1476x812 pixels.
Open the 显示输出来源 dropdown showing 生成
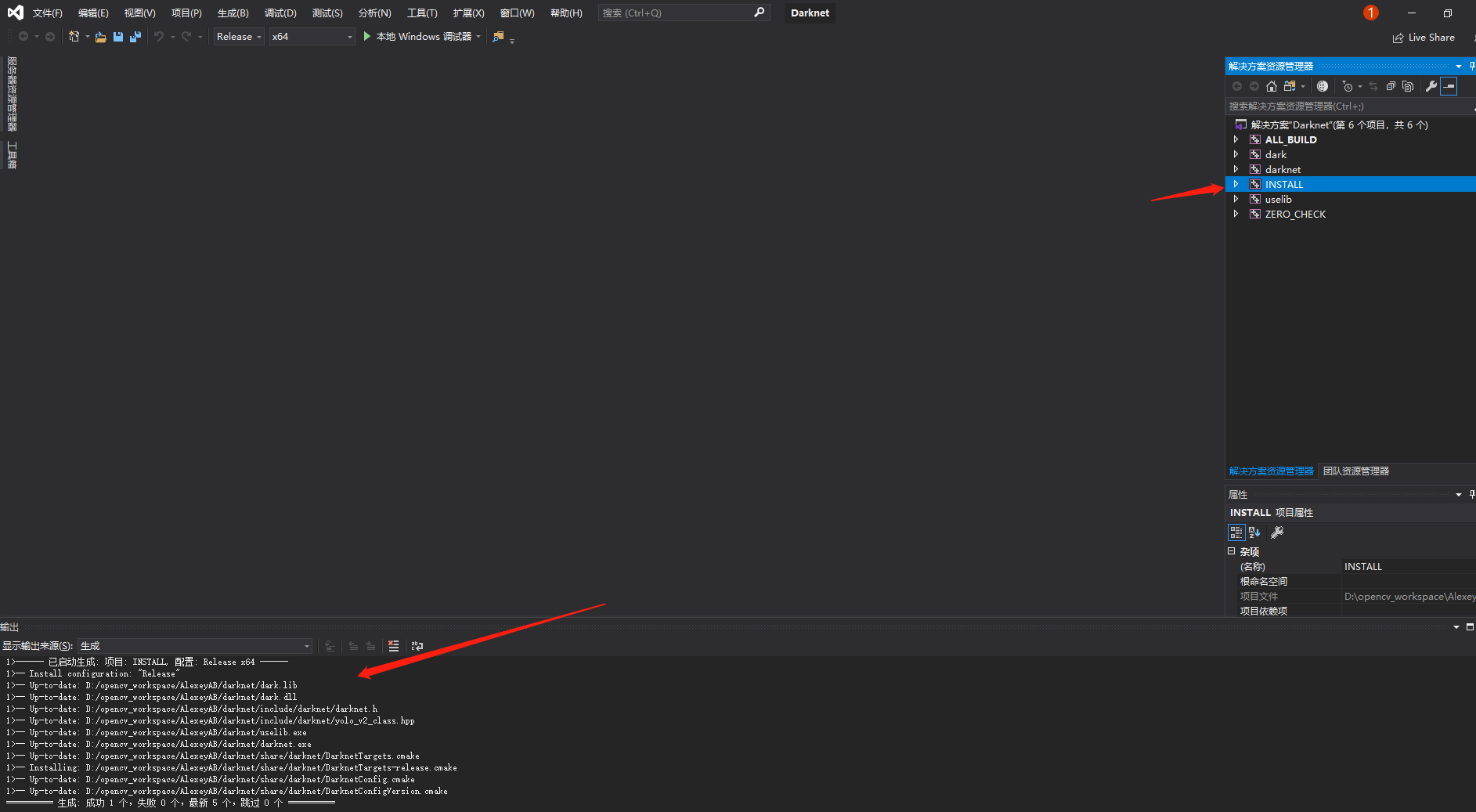(x=195, y=646)
